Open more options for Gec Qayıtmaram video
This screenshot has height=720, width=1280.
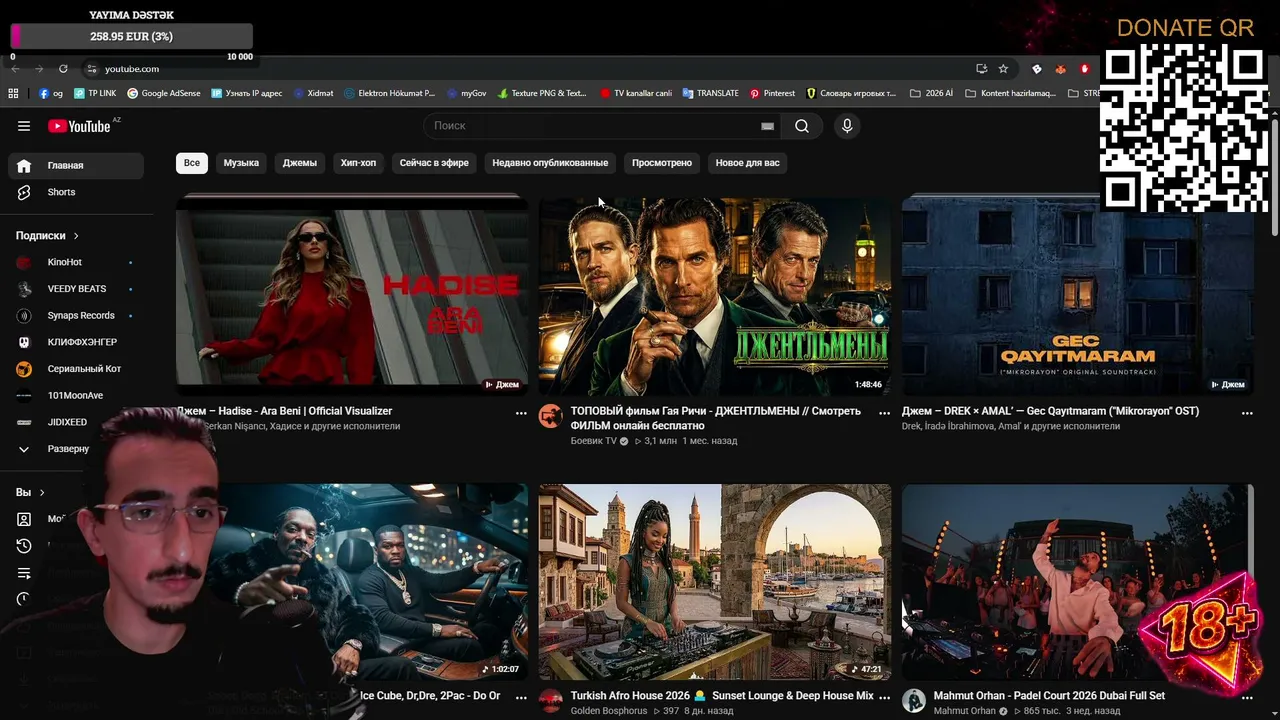1247,412
